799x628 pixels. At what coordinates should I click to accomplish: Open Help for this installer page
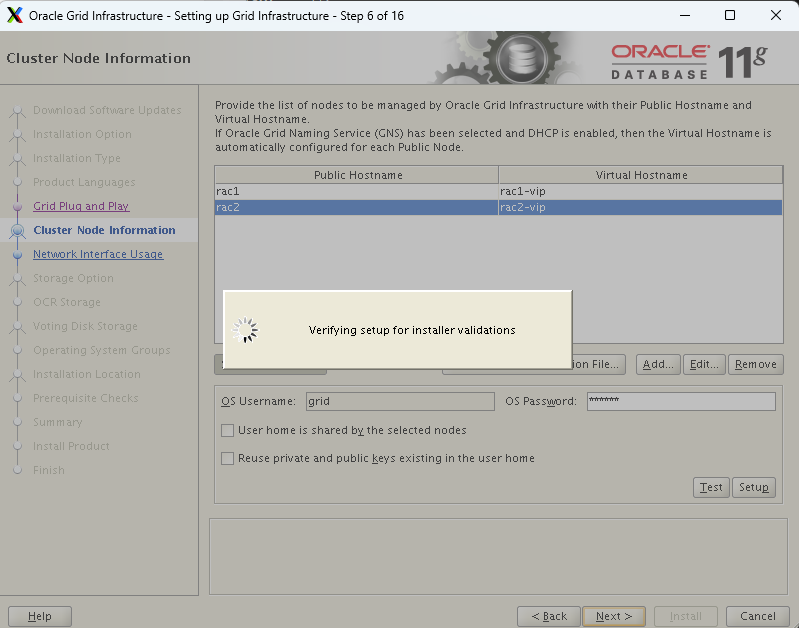point(40,616)
